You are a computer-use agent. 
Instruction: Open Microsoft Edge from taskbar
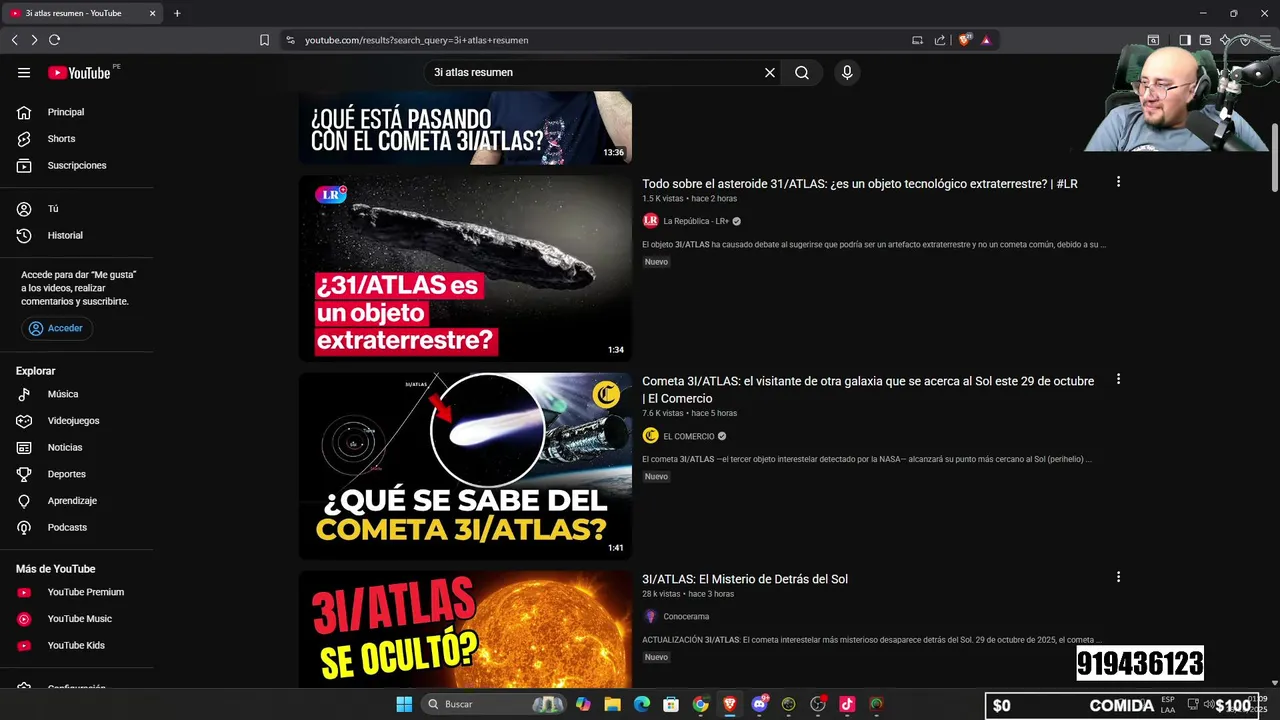point(642,704)
